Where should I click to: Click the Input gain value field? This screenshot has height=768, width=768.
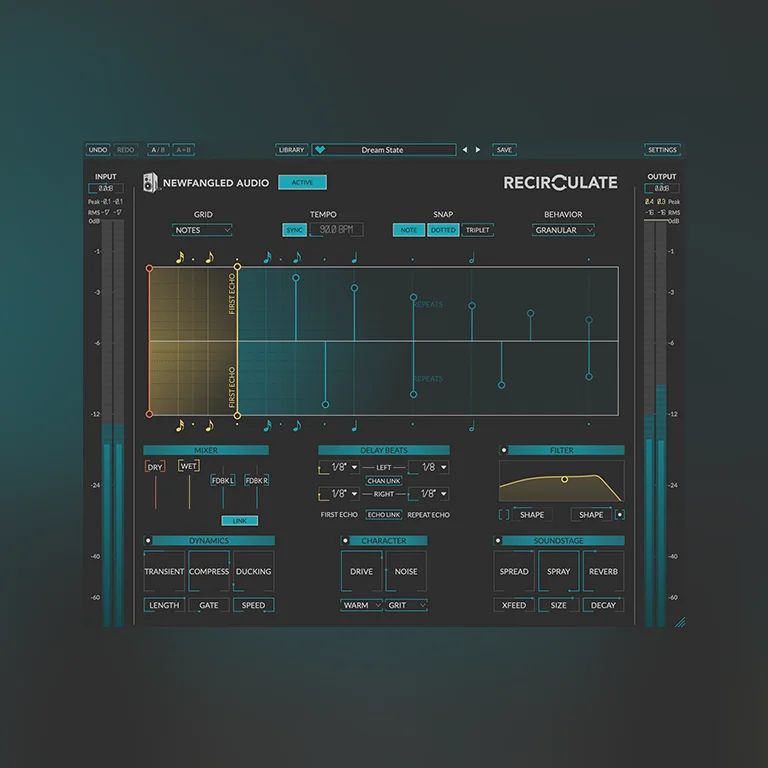click(x=106, y=188)
